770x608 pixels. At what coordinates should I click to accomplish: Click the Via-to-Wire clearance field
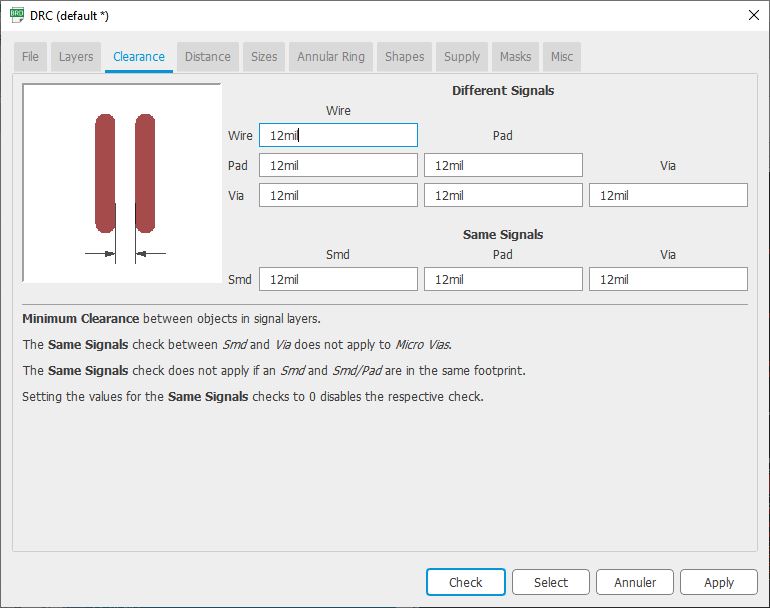(x=338, y=195)
